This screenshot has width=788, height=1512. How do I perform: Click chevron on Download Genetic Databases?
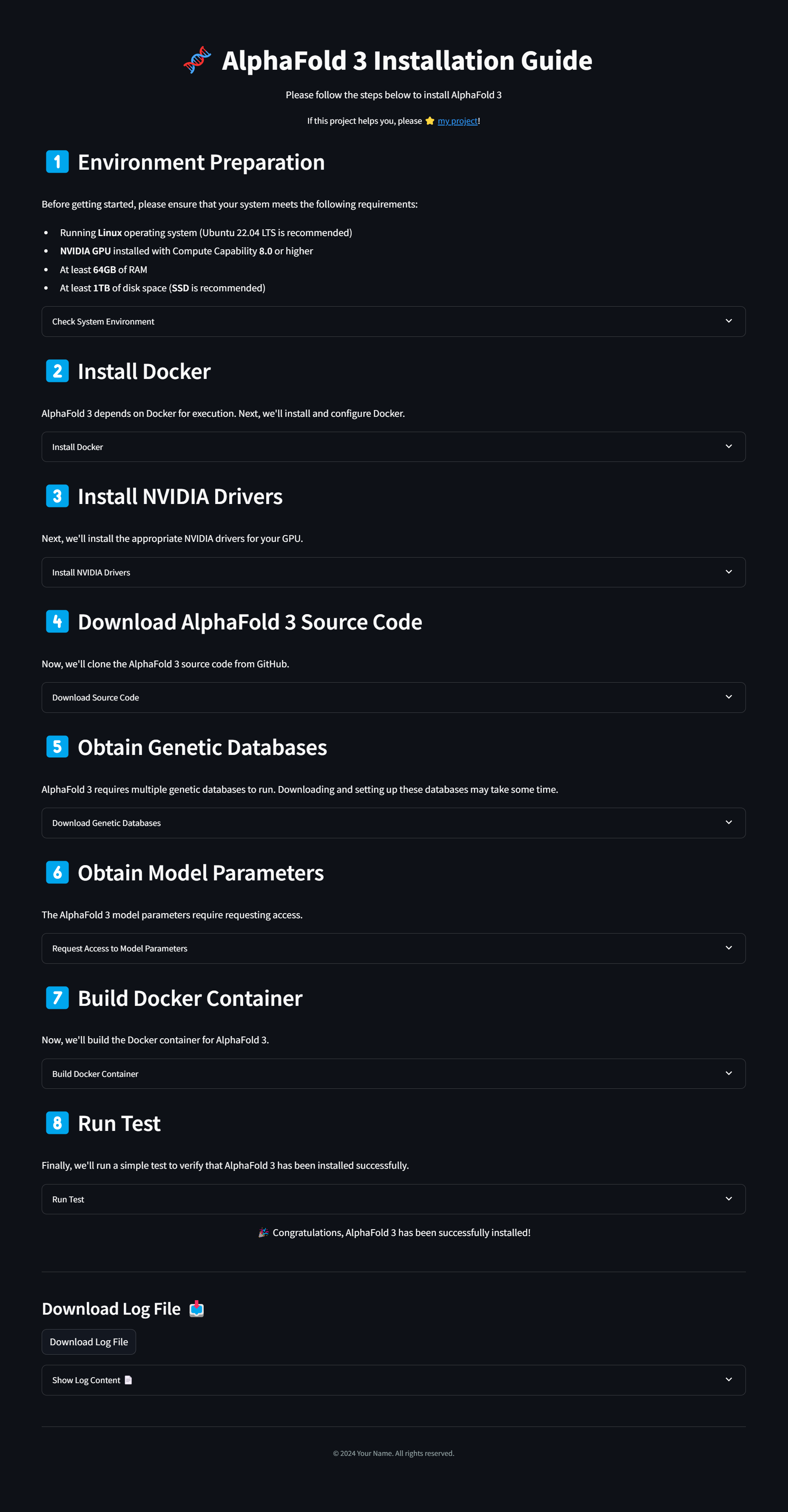728,823
